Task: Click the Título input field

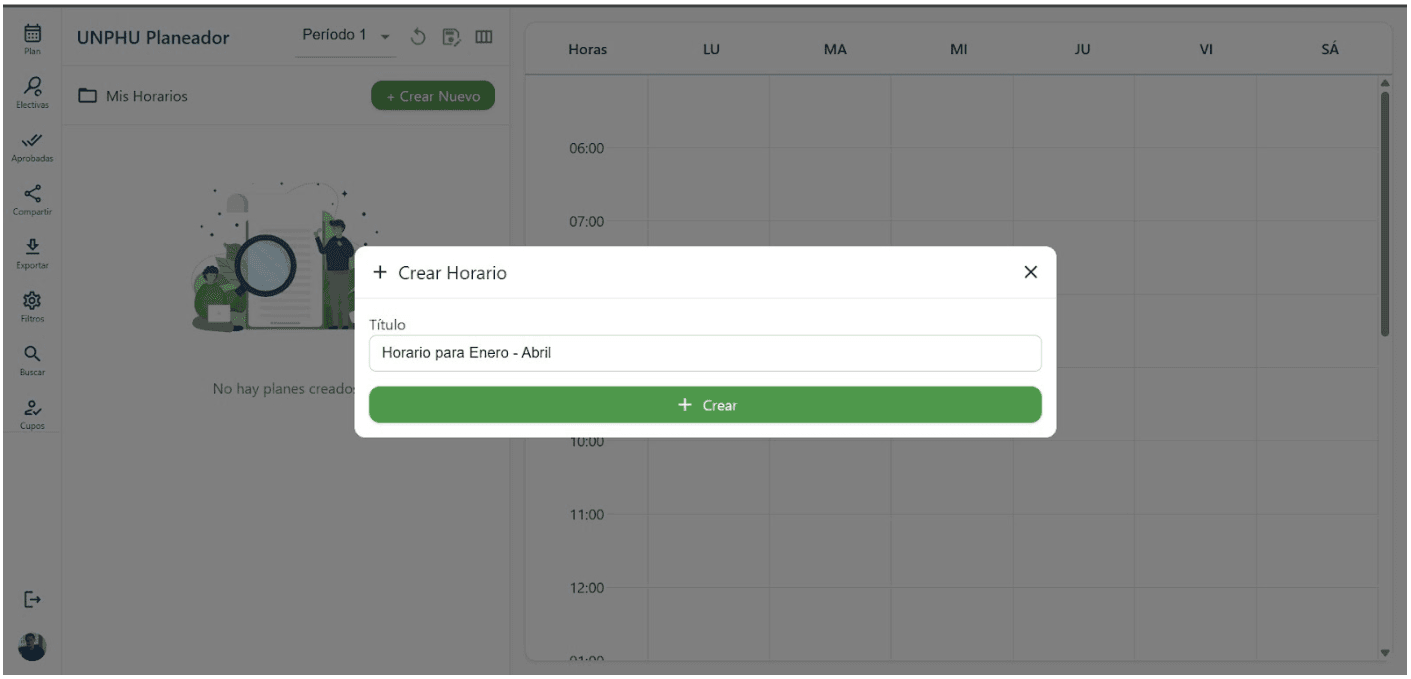Action: click(705, 353)
